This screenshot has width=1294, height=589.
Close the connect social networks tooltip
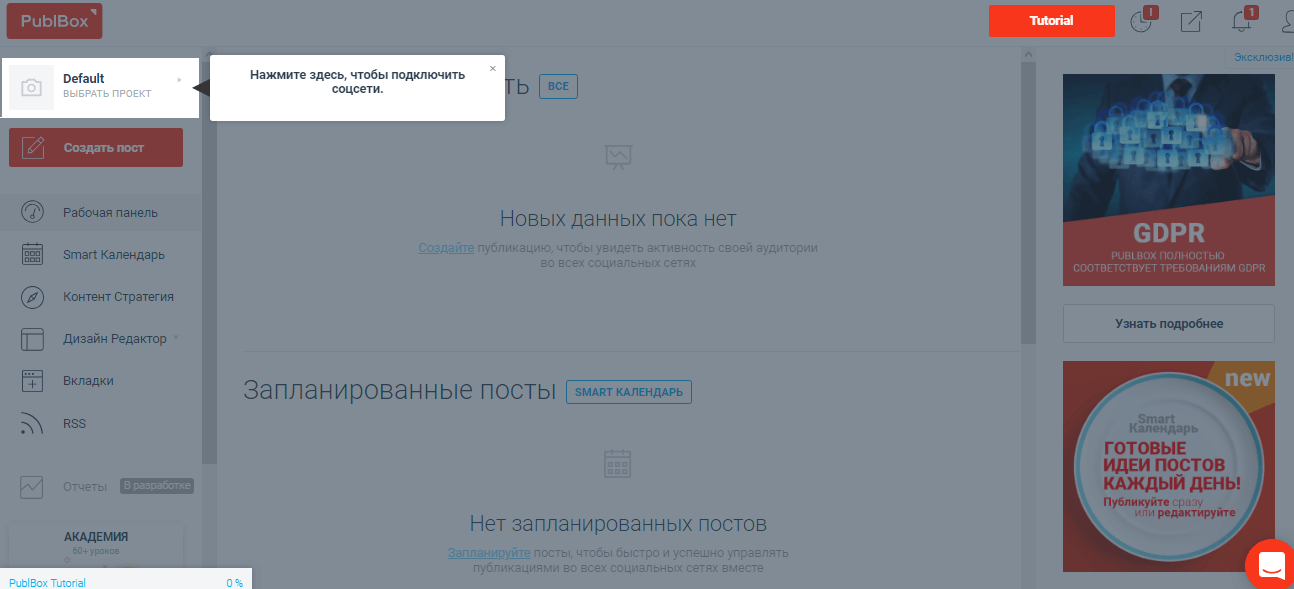pyautogui.click(x=492, y=69)
